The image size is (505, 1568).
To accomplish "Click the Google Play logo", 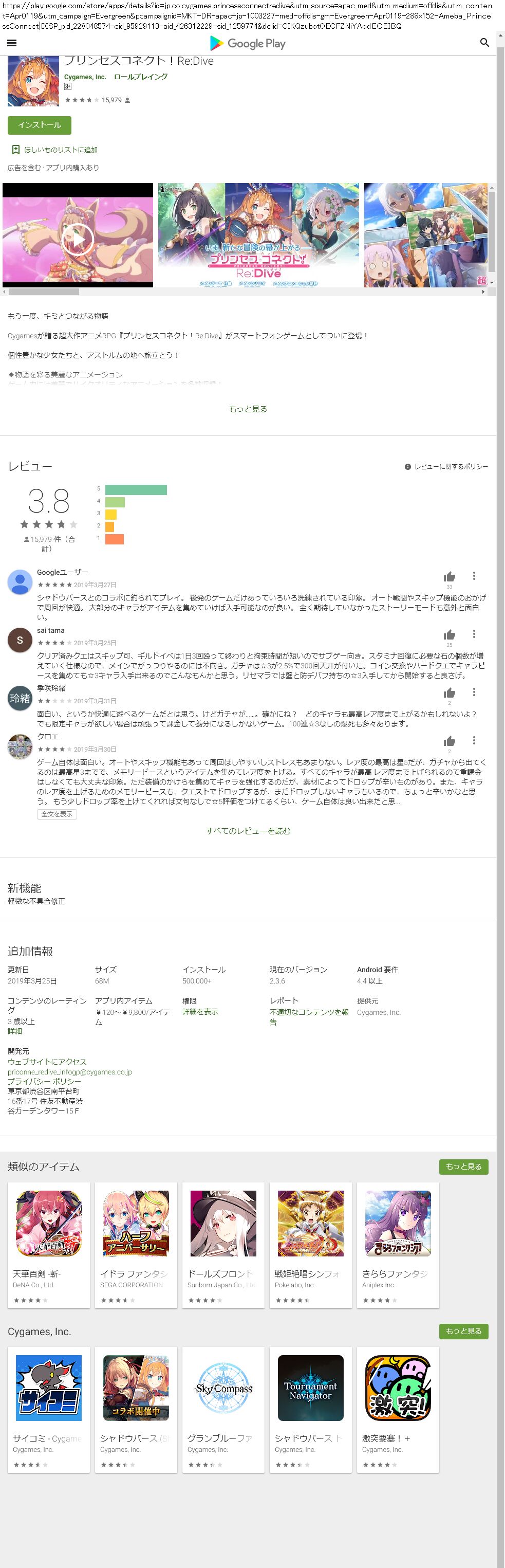I will click(x=248, y=43).
